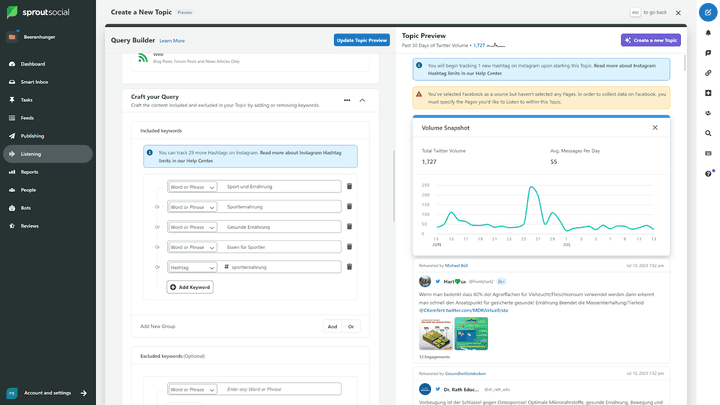Click the Update Topic Preview button
The image size is (720, 405).
[361, 40]
